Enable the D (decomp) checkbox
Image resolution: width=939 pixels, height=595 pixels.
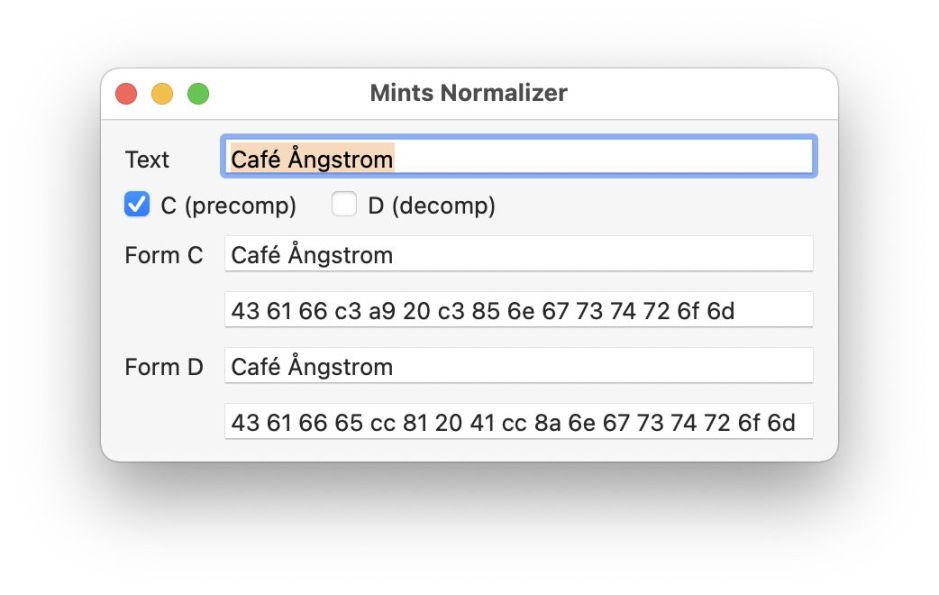[344, 205]
